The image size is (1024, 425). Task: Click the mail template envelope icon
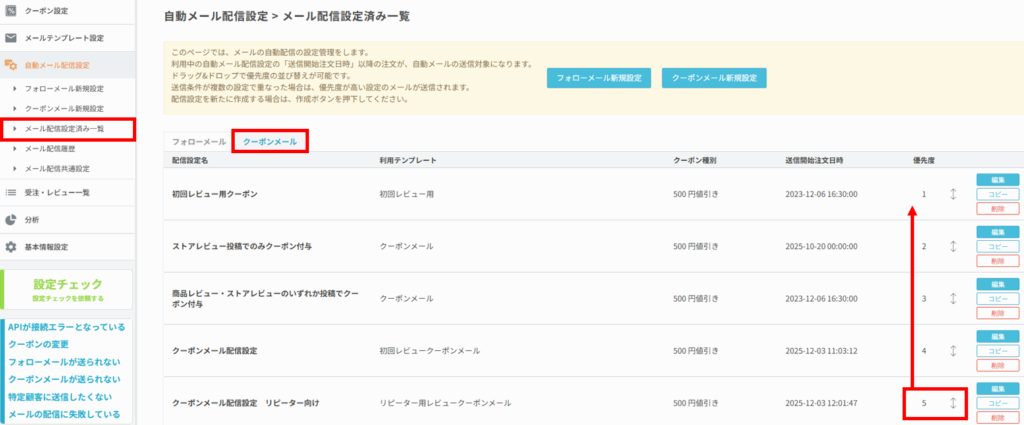point(11,38)
